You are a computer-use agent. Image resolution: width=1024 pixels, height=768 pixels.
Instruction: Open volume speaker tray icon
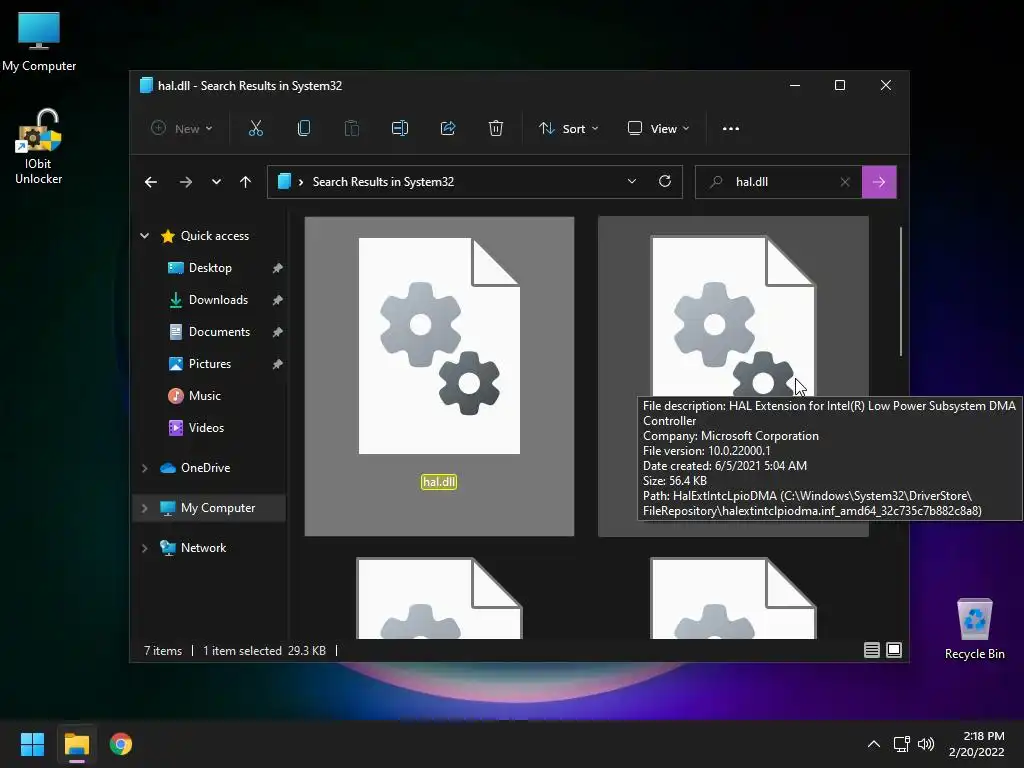925,744
